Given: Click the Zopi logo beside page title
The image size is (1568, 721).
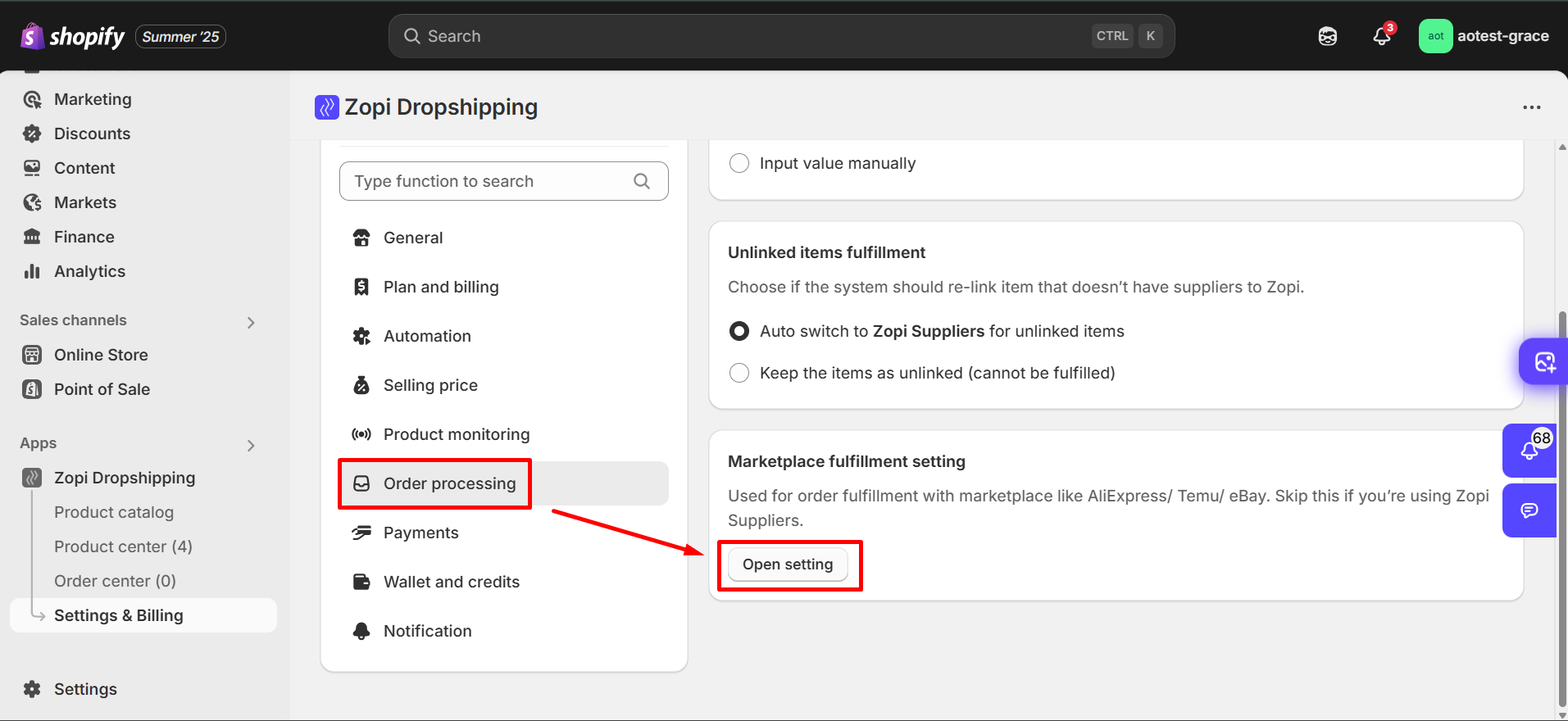Looking at the screenshot, I should pos(327,107).
